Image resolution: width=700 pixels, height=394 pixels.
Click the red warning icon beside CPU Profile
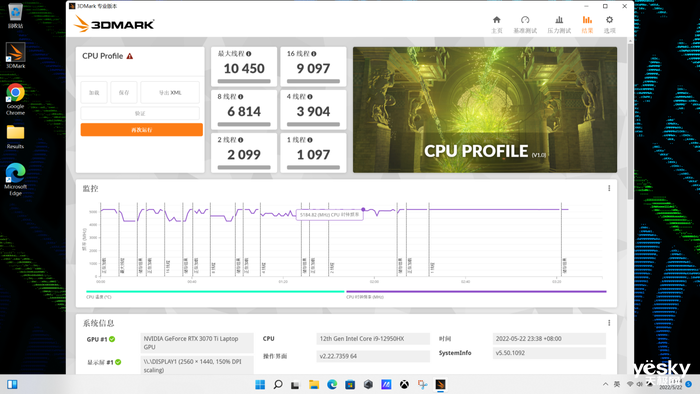tap(130, 56)
